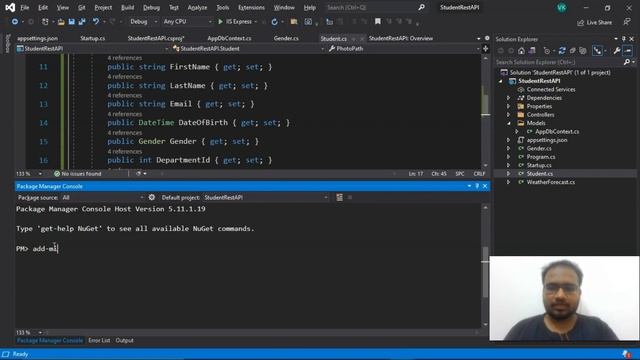This screenshot has width=640, height=360.
Task: Click the user account avatar
Action: pos(562,8)
